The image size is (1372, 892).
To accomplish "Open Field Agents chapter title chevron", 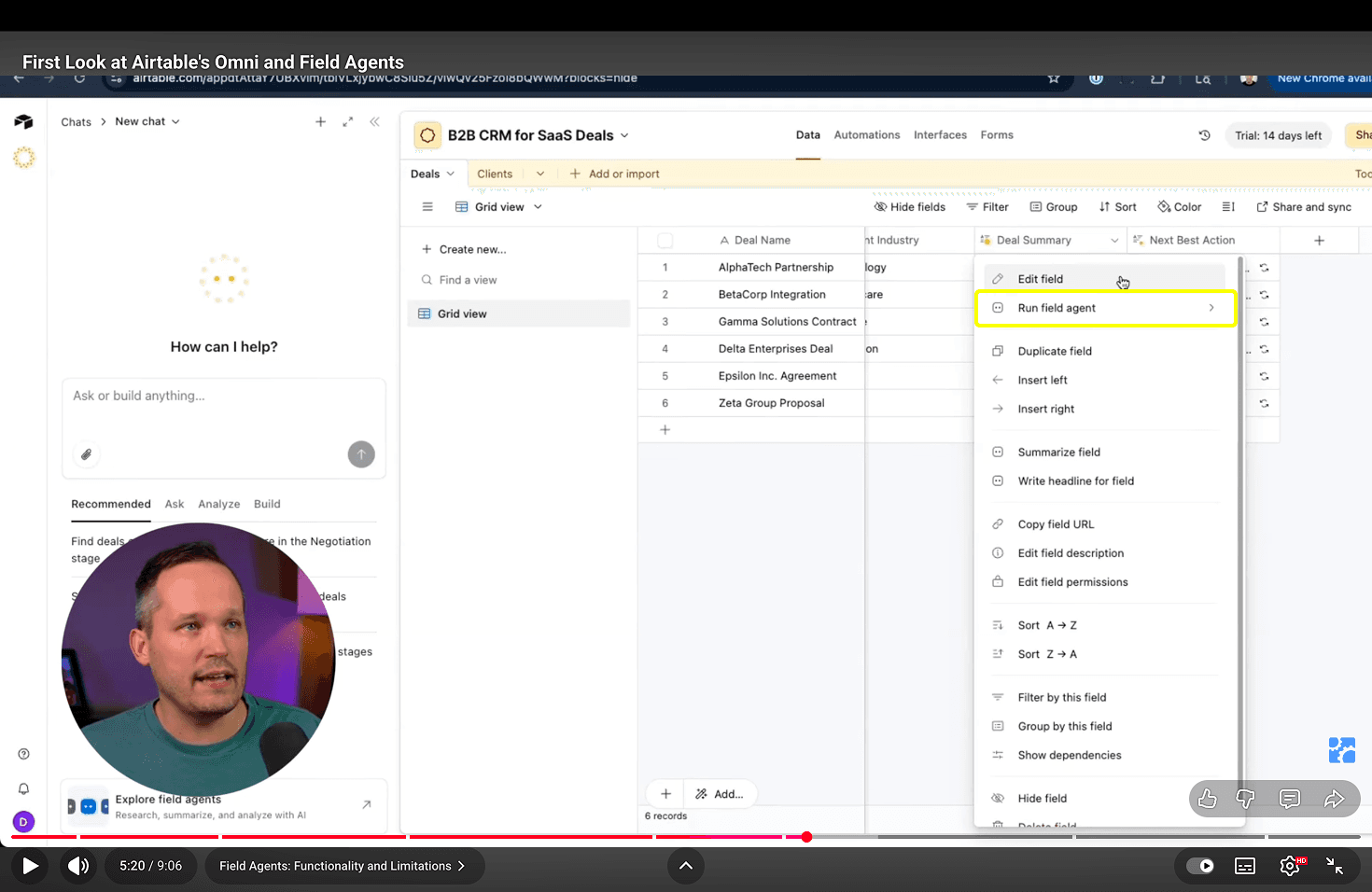I will 461,866.
